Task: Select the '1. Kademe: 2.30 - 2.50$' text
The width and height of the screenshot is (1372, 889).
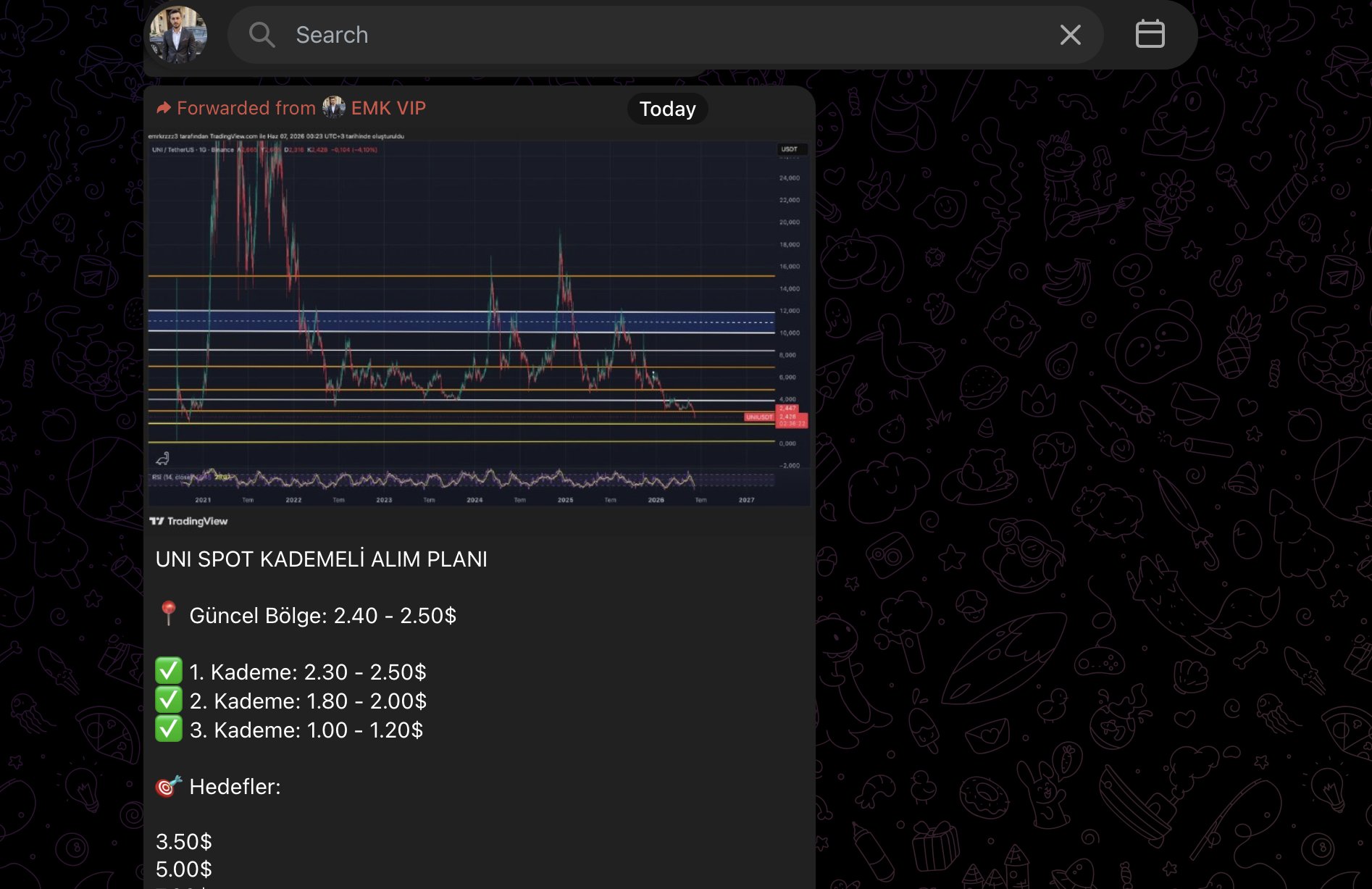Action: tap(308, 672)
